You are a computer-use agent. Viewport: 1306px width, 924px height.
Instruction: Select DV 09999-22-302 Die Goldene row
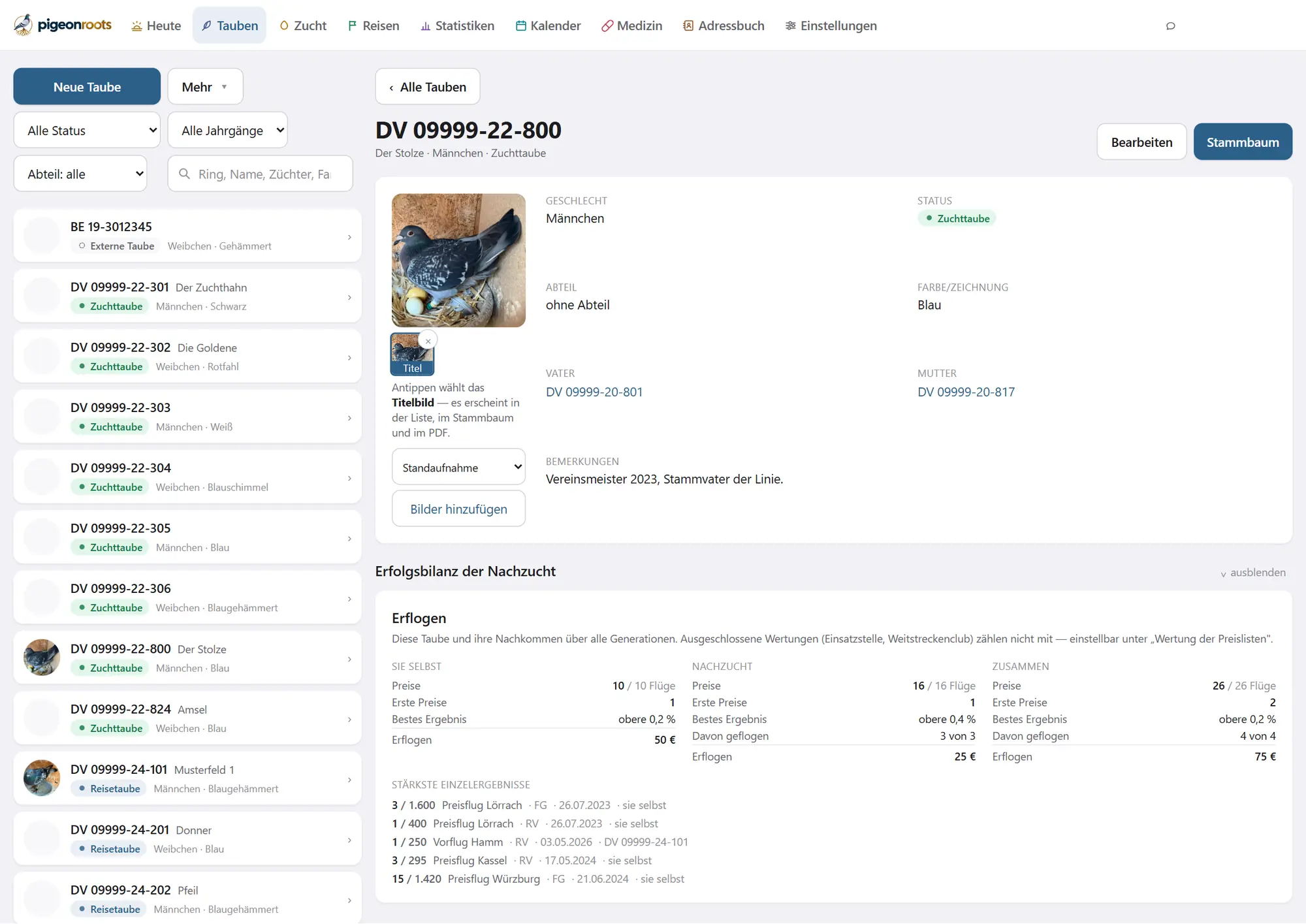click(187, 357)
